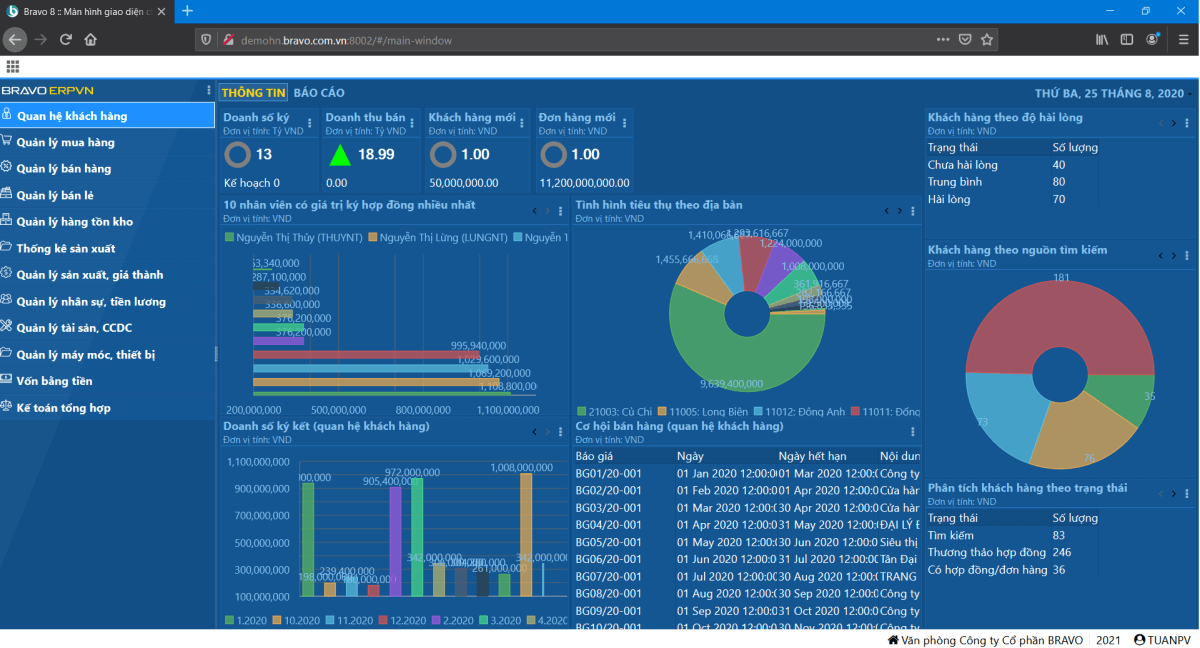Open the options menu of Cơ hội bán hàng panel

click(x=912, y=432)
